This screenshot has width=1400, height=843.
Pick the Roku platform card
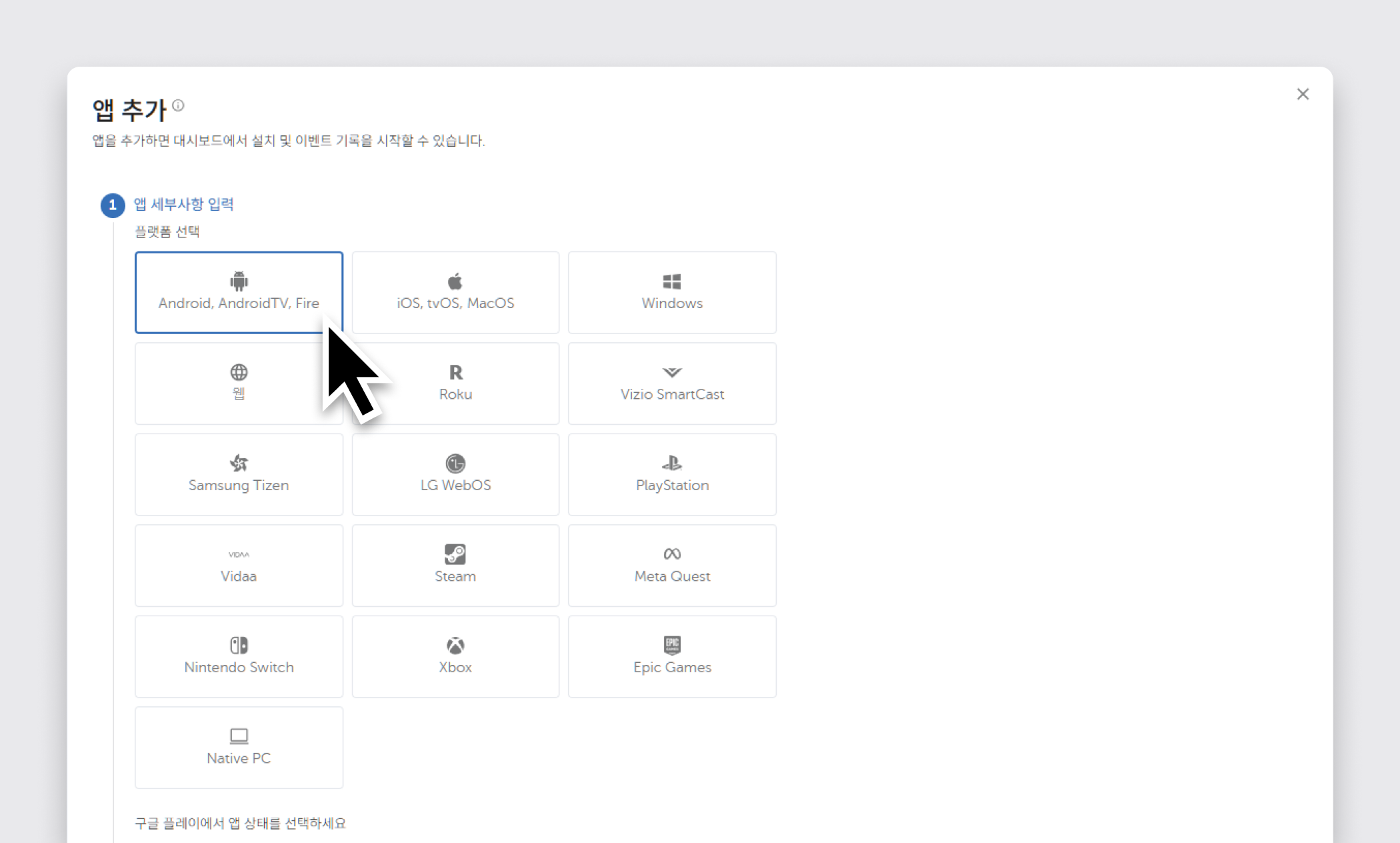tap(455, 383)
